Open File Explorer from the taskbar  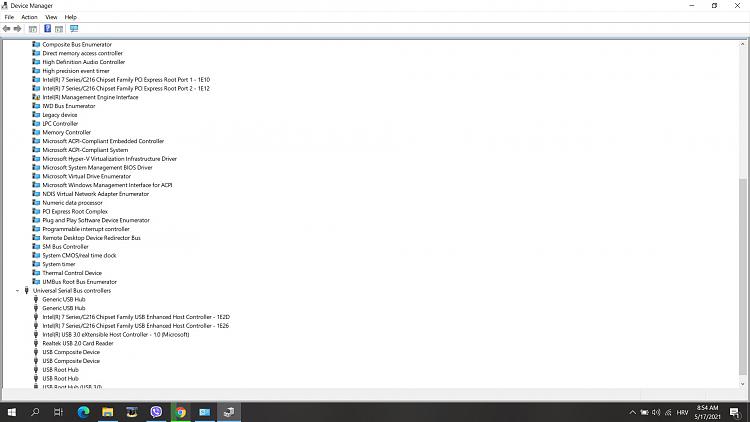108,412
